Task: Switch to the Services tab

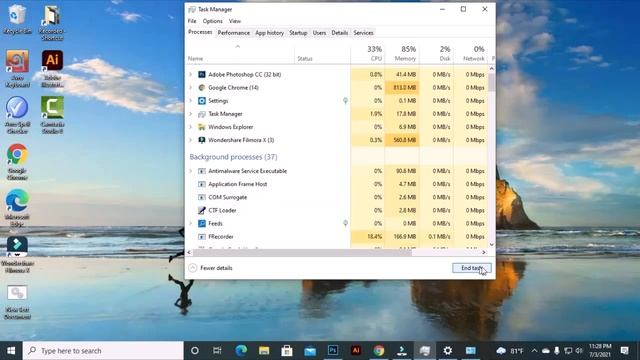Action: point(363,33)
